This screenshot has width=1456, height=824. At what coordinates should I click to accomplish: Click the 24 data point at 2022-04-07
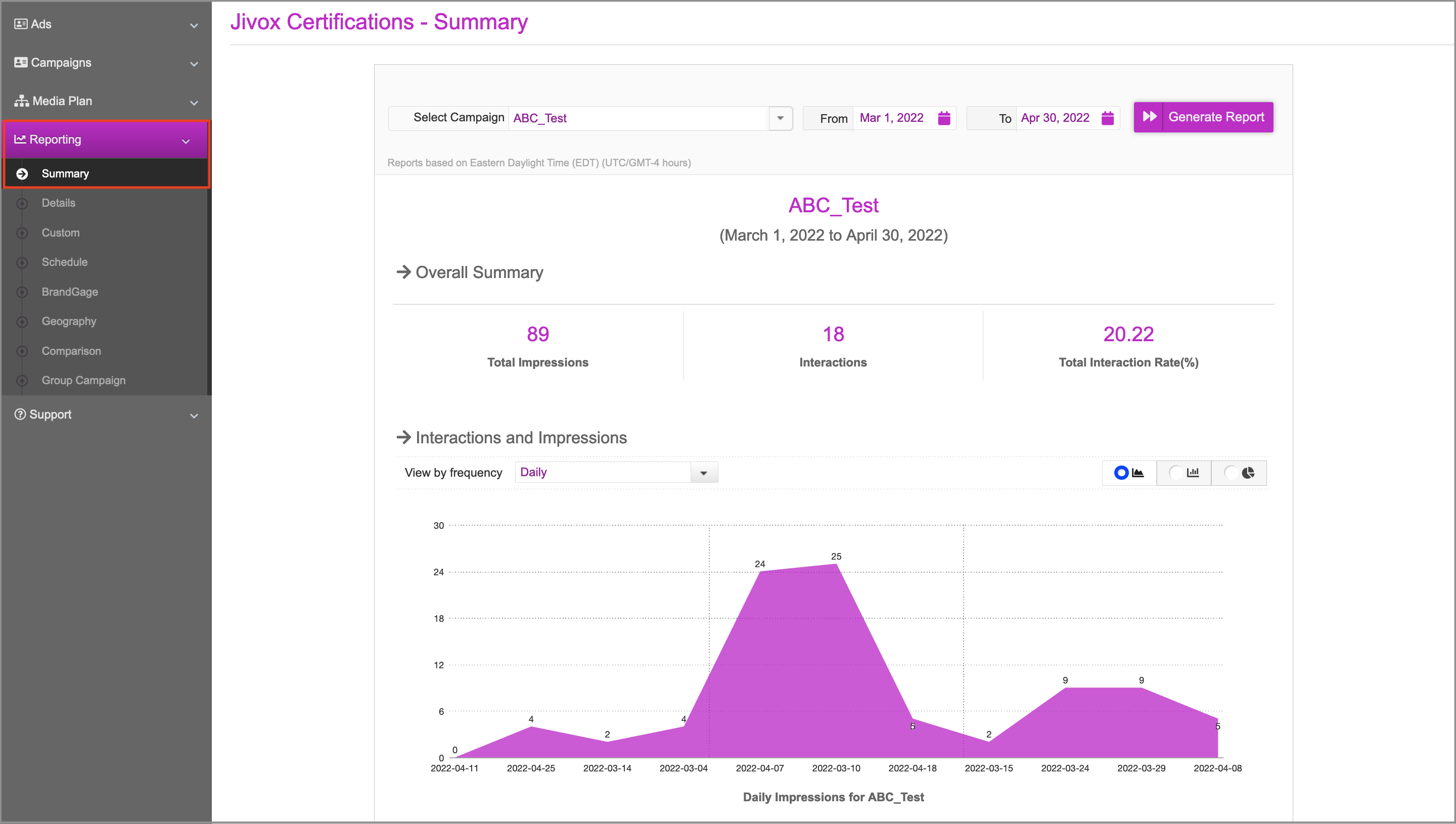(760, 571)
